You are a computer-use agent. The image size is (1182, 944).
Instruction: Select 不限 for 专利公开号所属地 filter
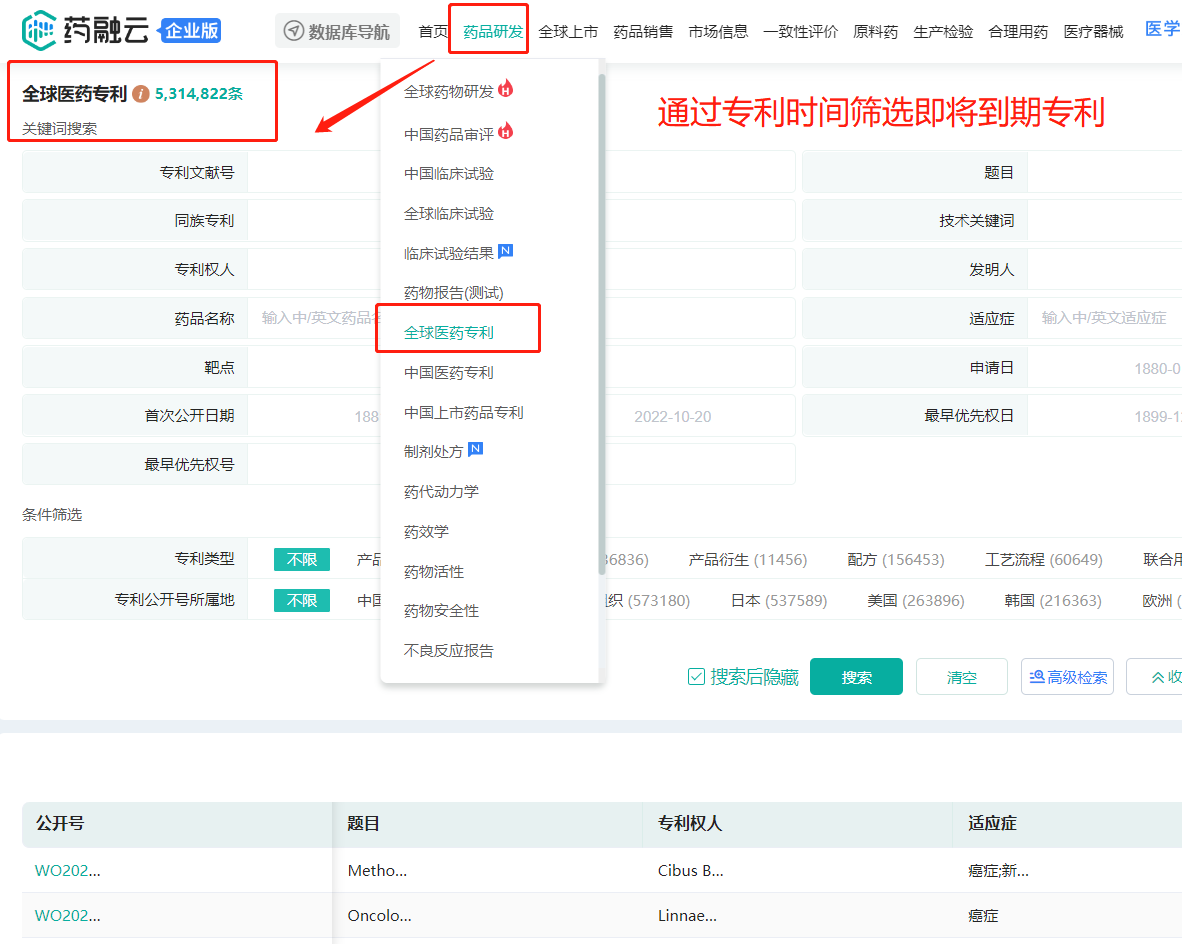point(301,600)
